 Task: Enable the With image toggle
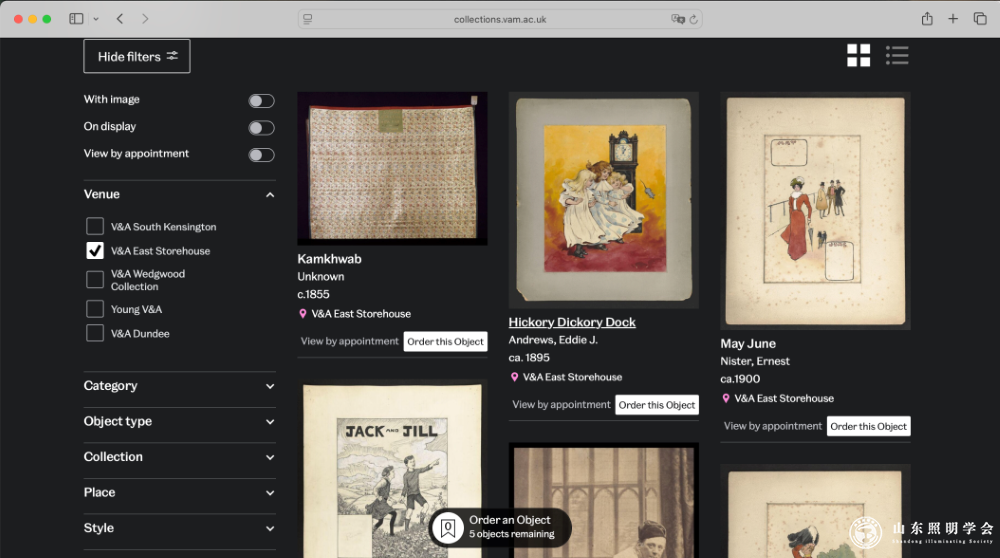point(261,100)
